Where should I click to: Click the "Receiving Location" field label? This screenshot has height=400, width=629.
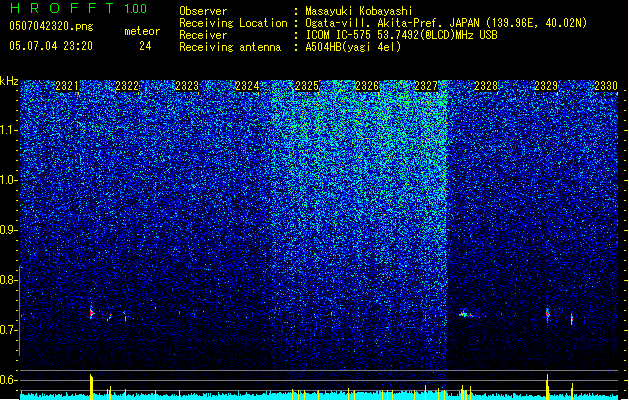[x=233, y=23]
